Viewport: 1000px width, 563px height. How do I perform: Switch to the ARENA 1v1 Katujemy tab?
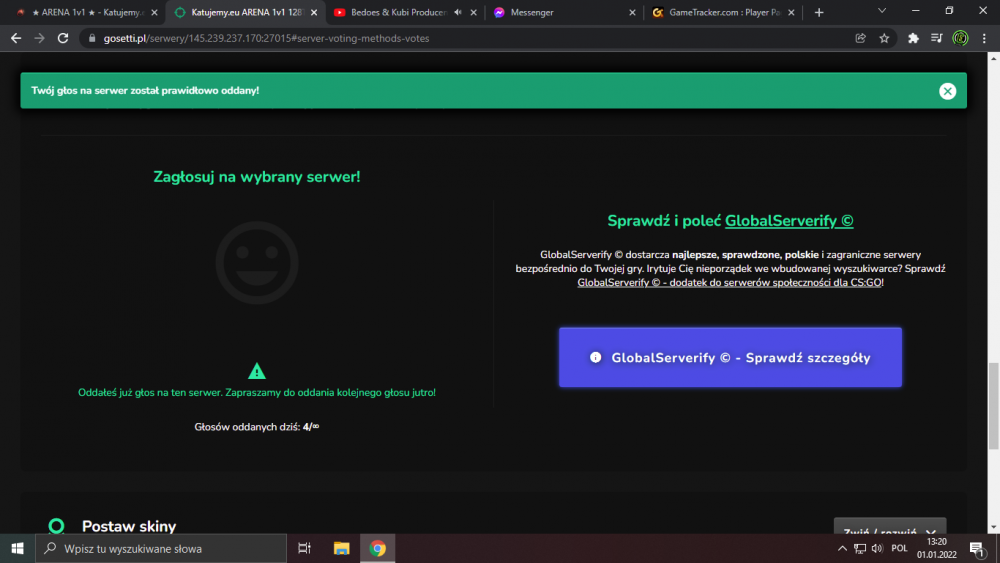[86, 12]
